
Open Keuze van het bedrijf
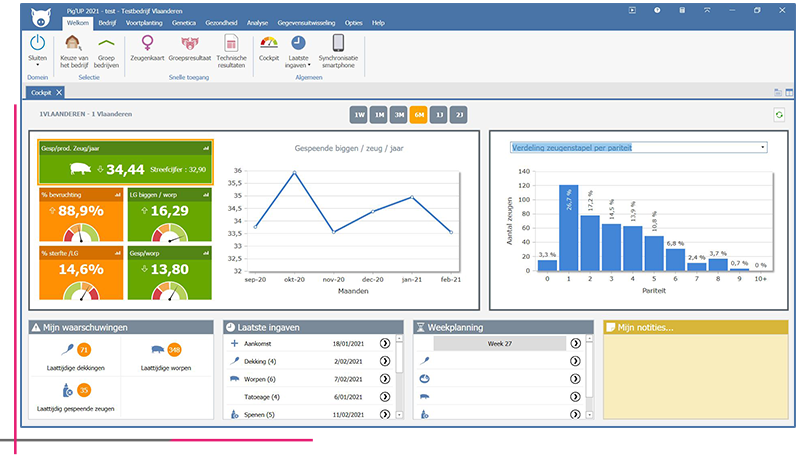74,43
